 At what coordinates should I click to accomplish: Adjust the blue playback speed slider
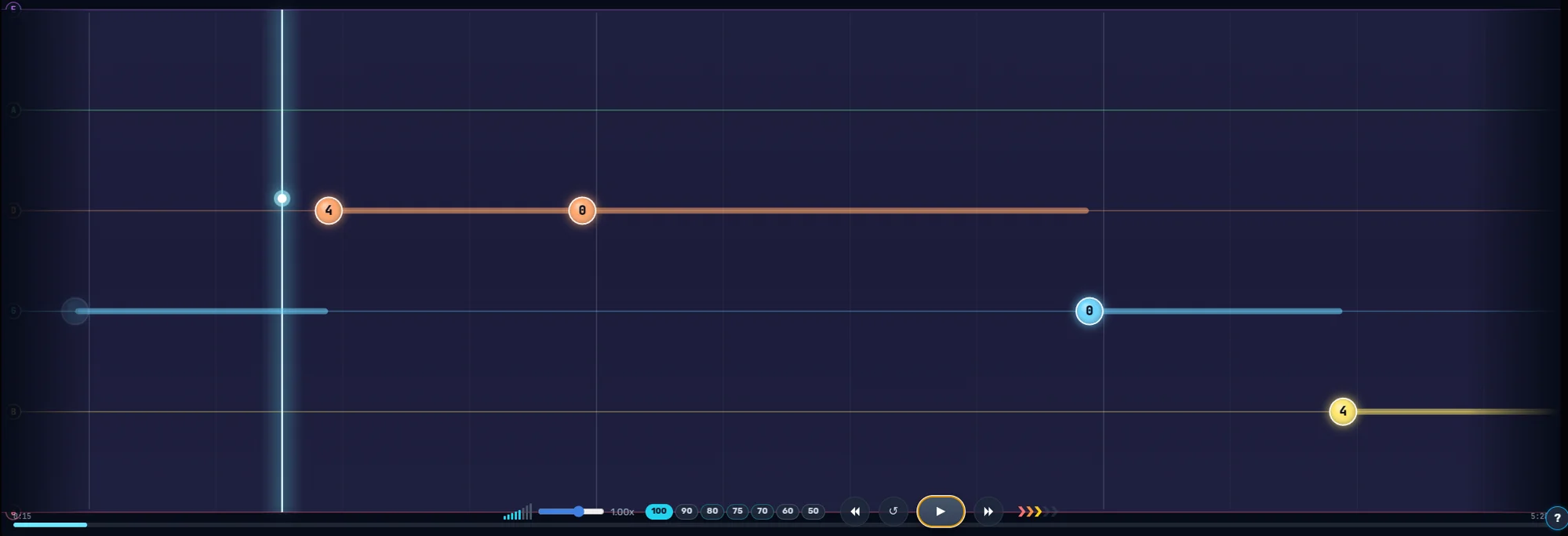pyautogui.click(x=571, y=512)
